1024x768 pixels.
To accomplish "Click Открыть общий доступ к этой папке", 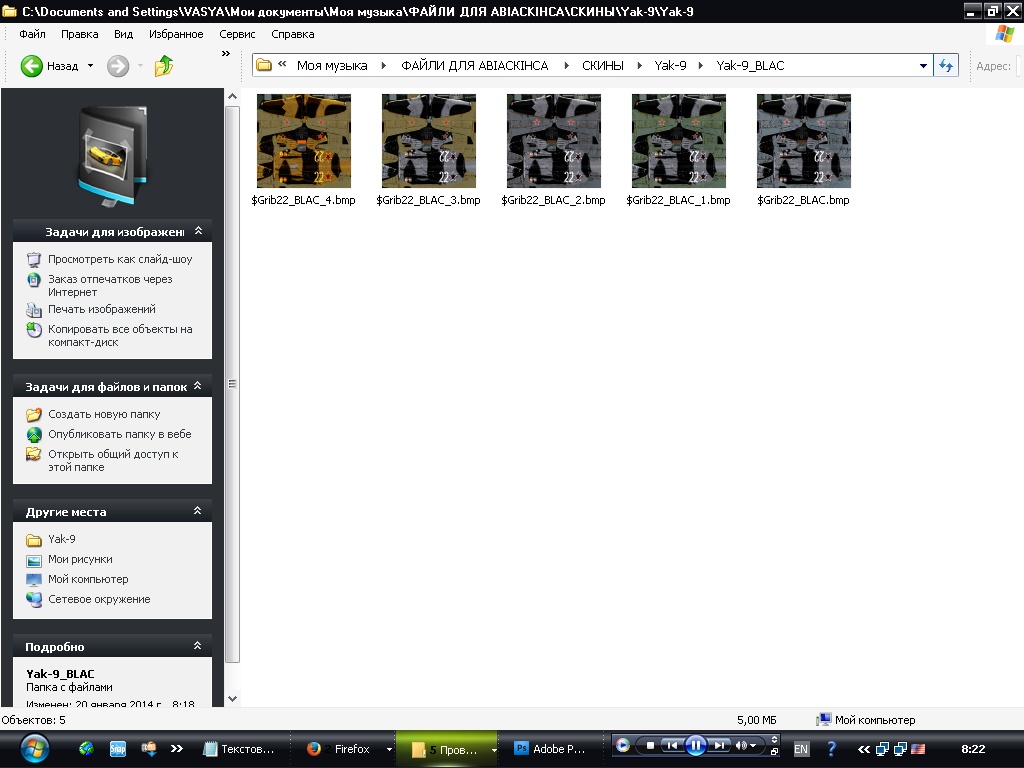I will pyautogui.click(x=113, y=460).
